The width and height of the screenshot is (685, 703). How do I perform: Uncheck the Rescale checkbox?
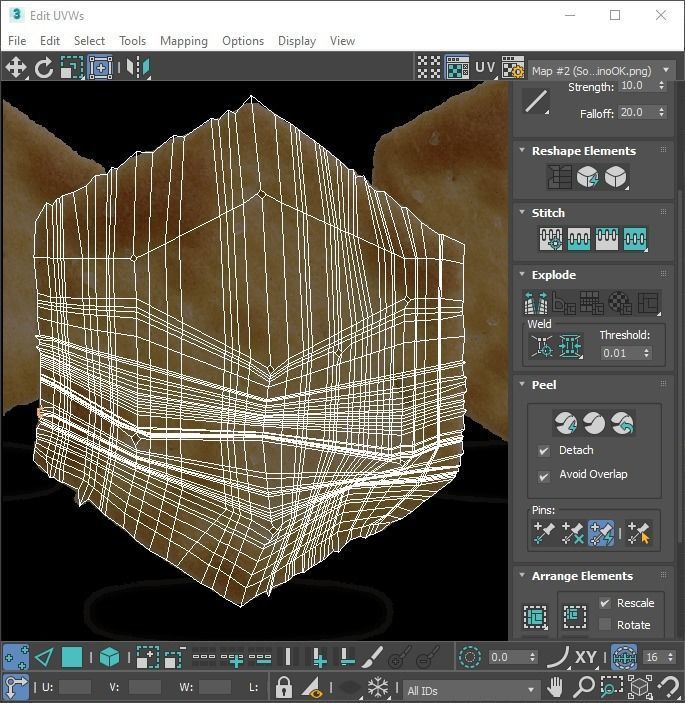(x=605, y=603)
